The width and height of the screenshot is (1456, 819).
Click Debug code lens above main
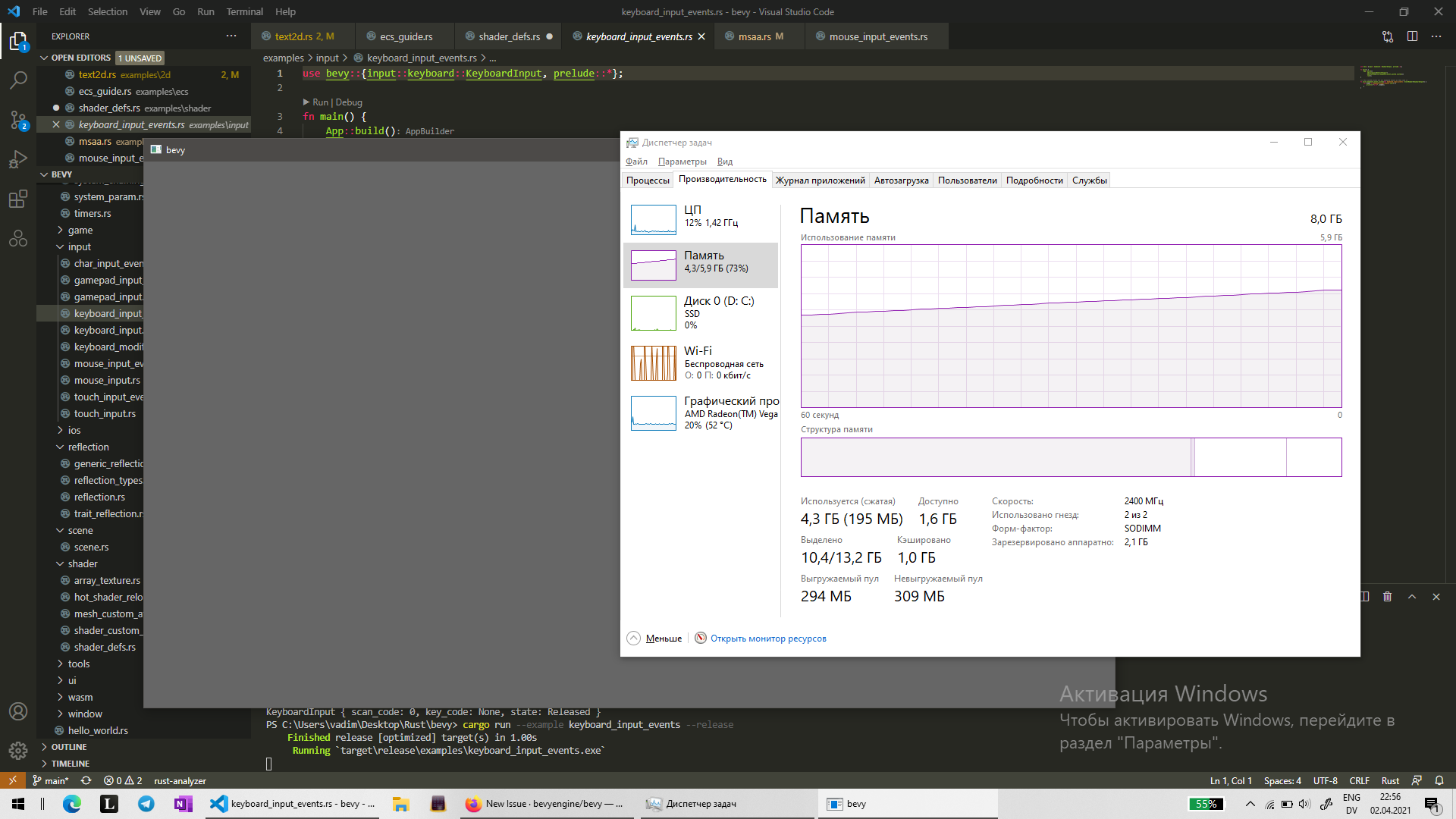349,102
